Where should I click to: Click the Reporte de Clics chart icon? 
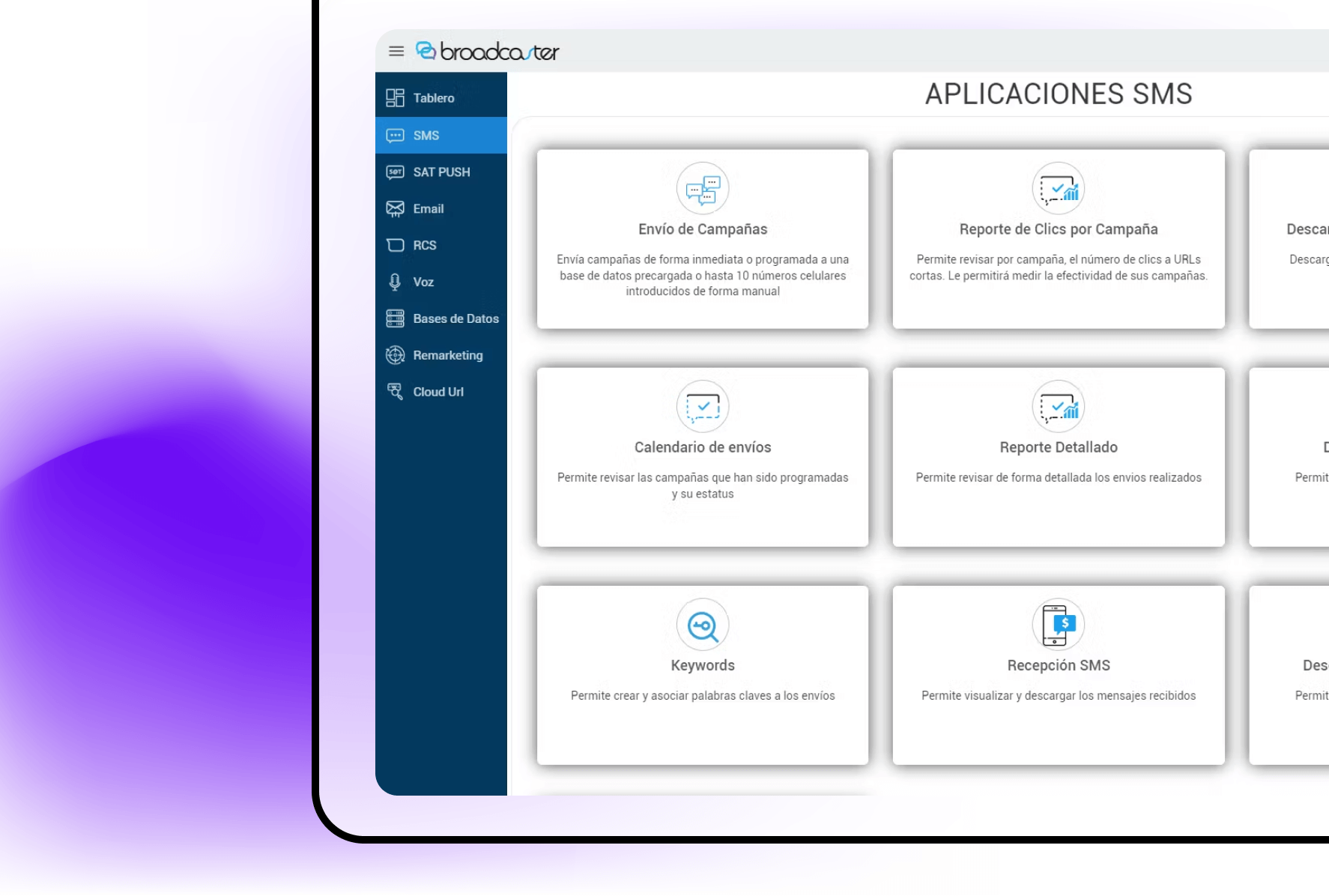point(1058,189)
